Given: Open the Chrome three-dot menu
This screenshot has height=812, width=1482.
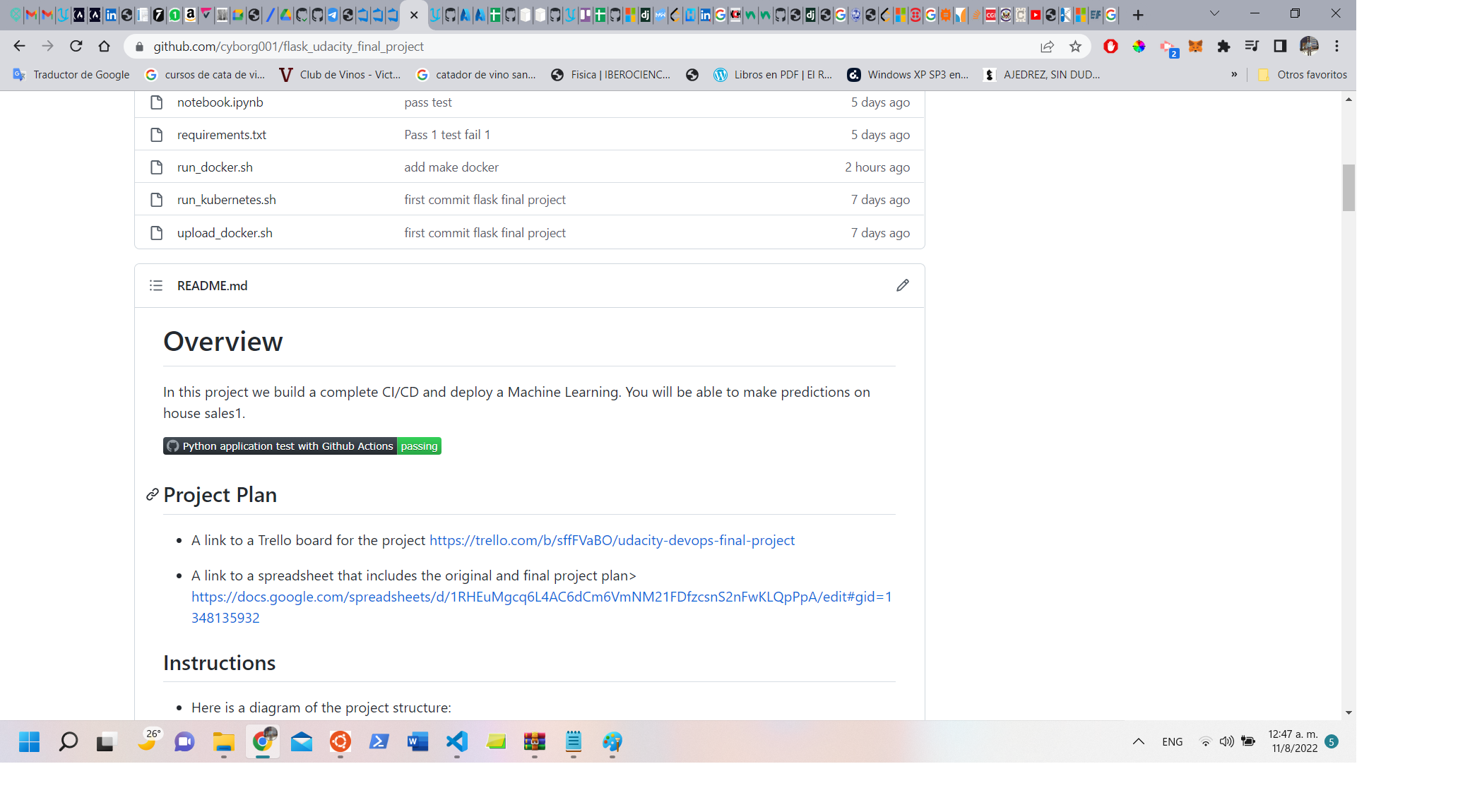Looking at the screenshot, I should coord(1336,46).
